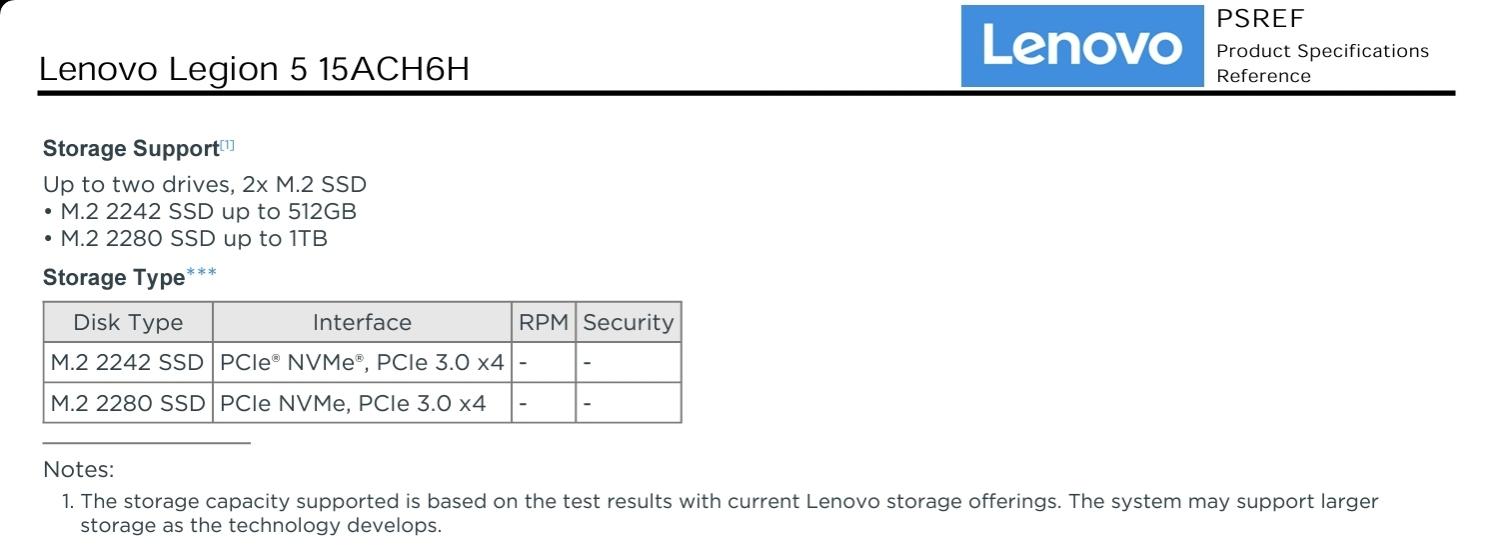Click the Storage Type heading
Screen dimensions: 1493x553
click(x=113, y=278)
